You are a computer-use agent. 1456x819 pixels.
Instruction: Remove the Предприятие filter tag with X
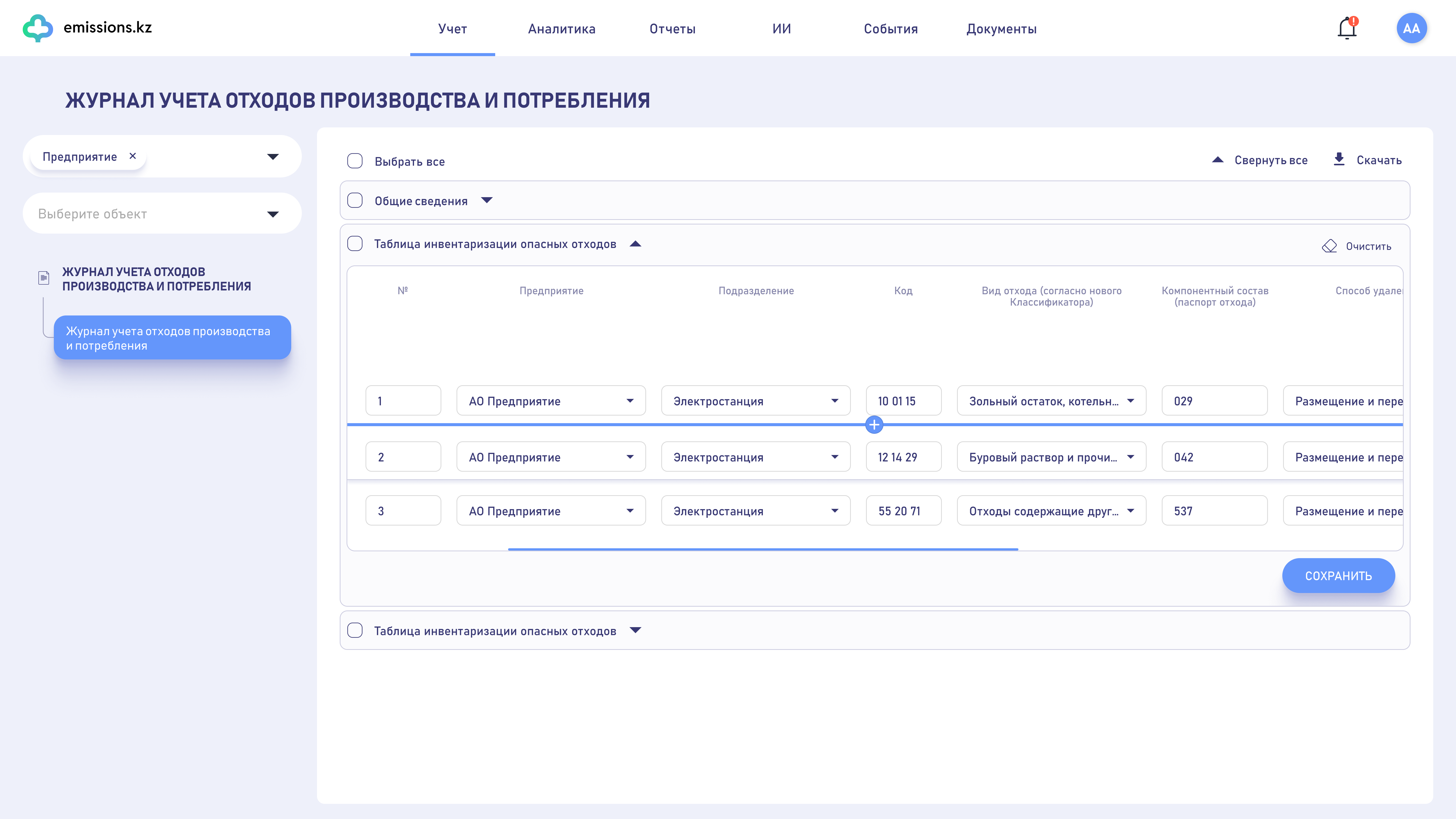[133, 156]
